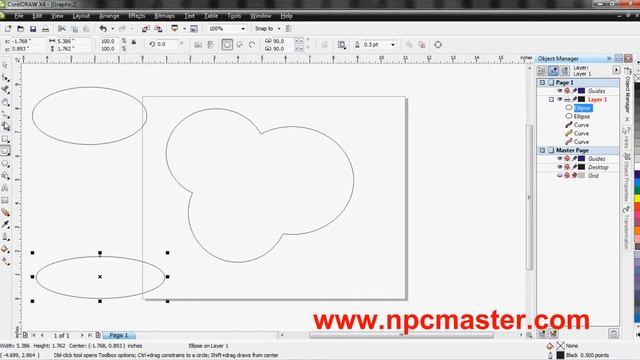Open the Arrange menu

[109, 16]
